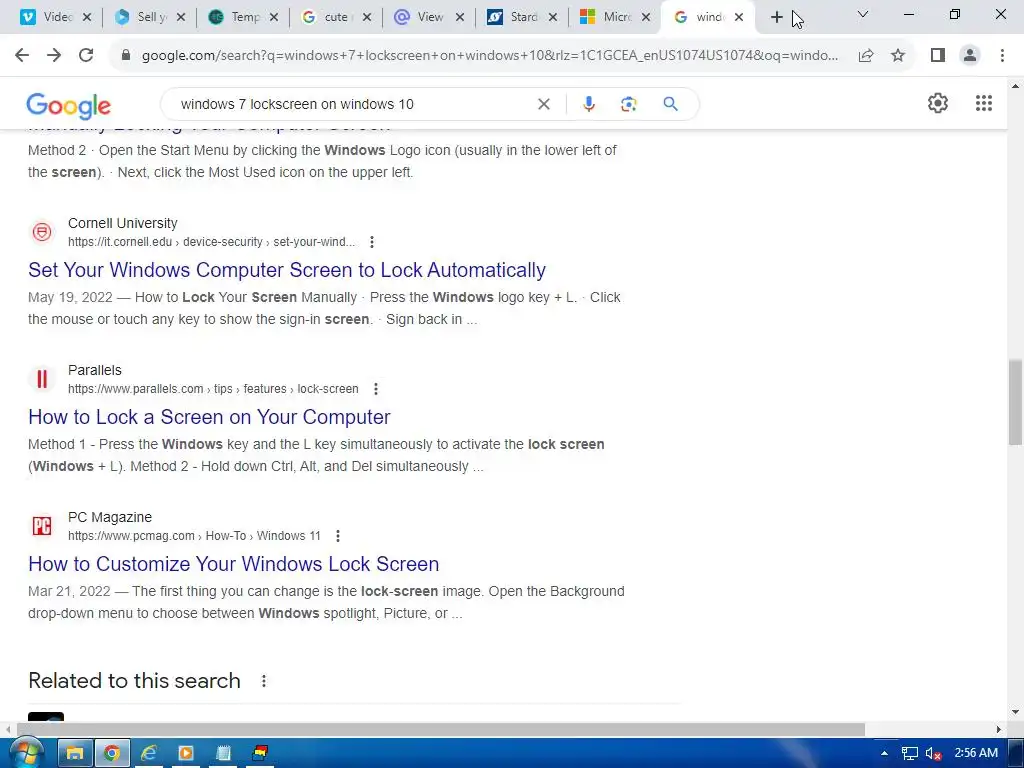The width and height of the screenshot is (1024, 768).
Task: Click the Cornell University favicon
Action: click(x=42, y=232)
